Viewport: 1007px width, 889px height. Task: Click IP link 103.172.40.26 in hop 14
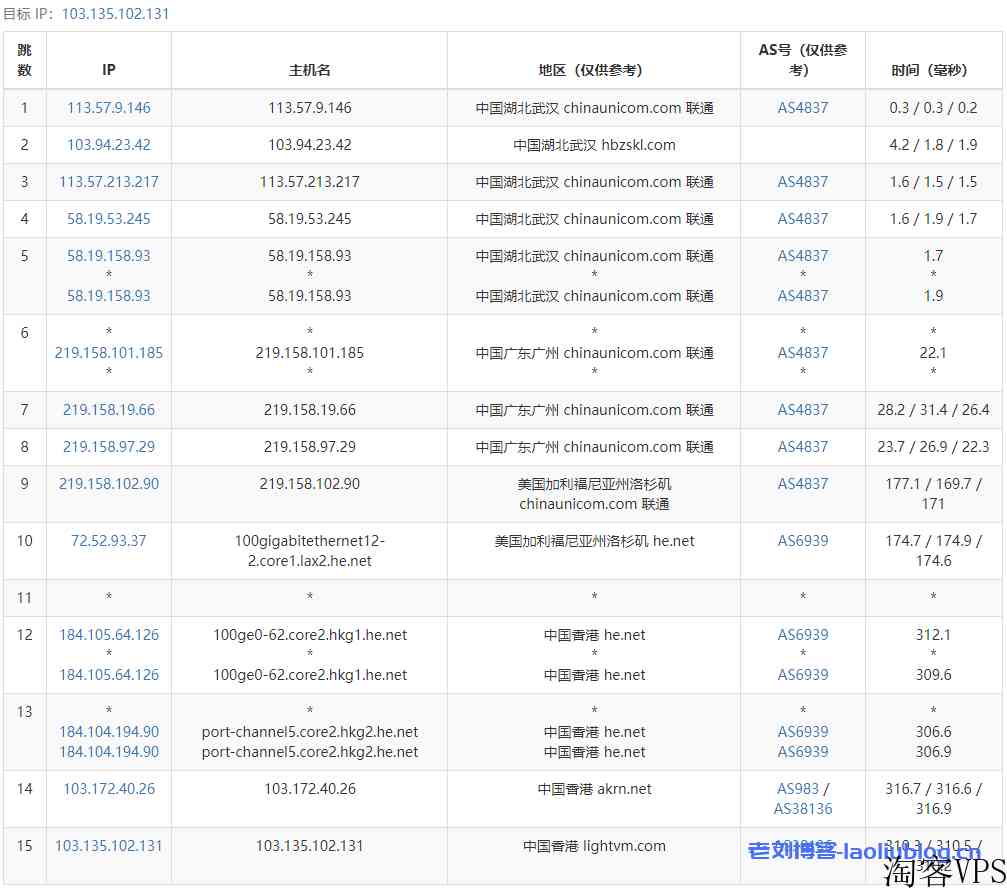pyautogui.click(x=109, y=789)
